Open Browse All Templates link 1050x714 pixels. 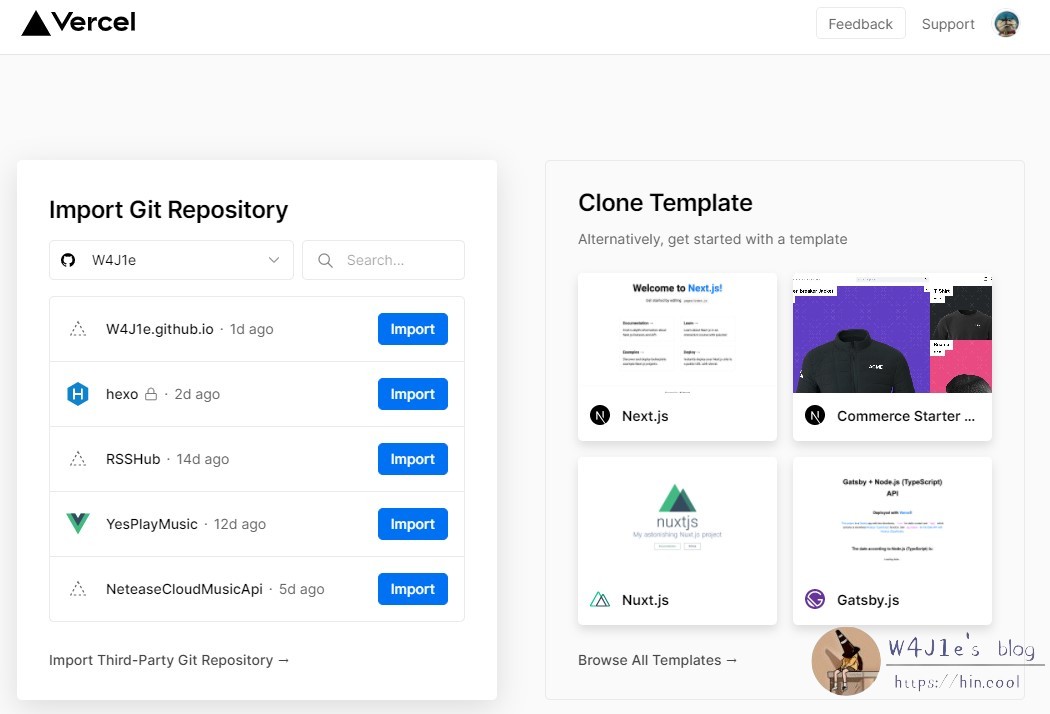(x=657, y=660)
